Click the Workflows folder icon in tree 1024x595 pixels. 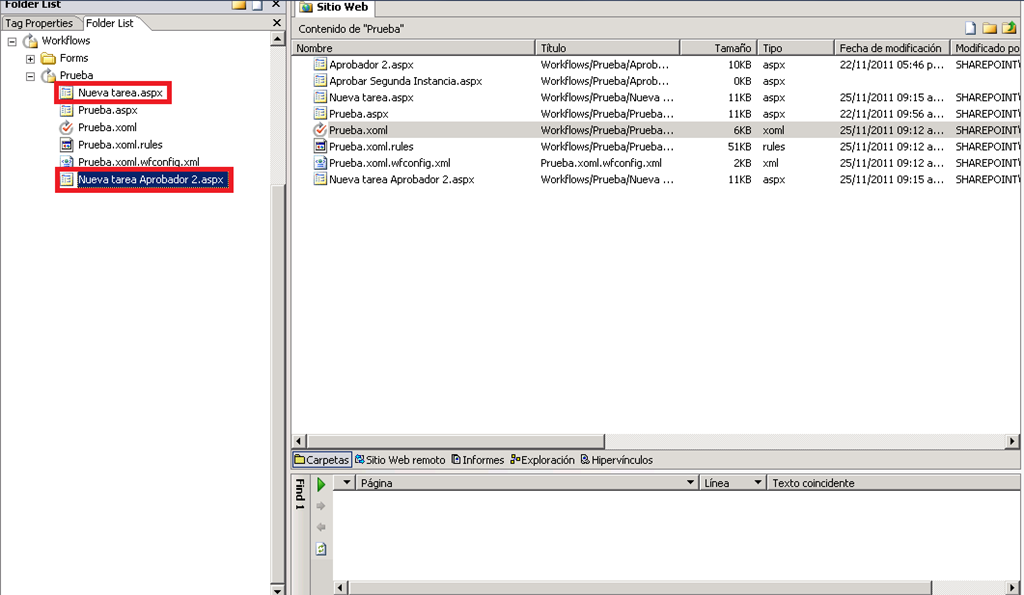[x=31, y=40]
